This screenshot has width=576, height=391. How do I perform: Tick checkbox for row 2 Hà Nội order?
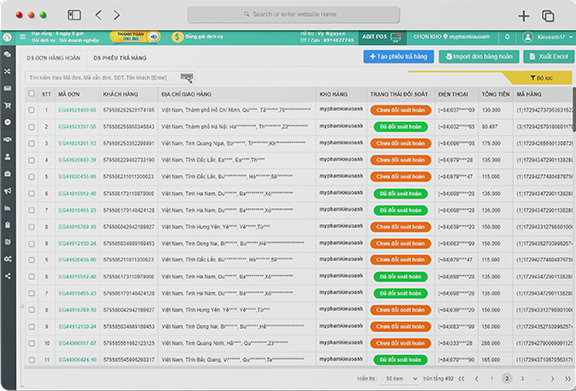32,127
